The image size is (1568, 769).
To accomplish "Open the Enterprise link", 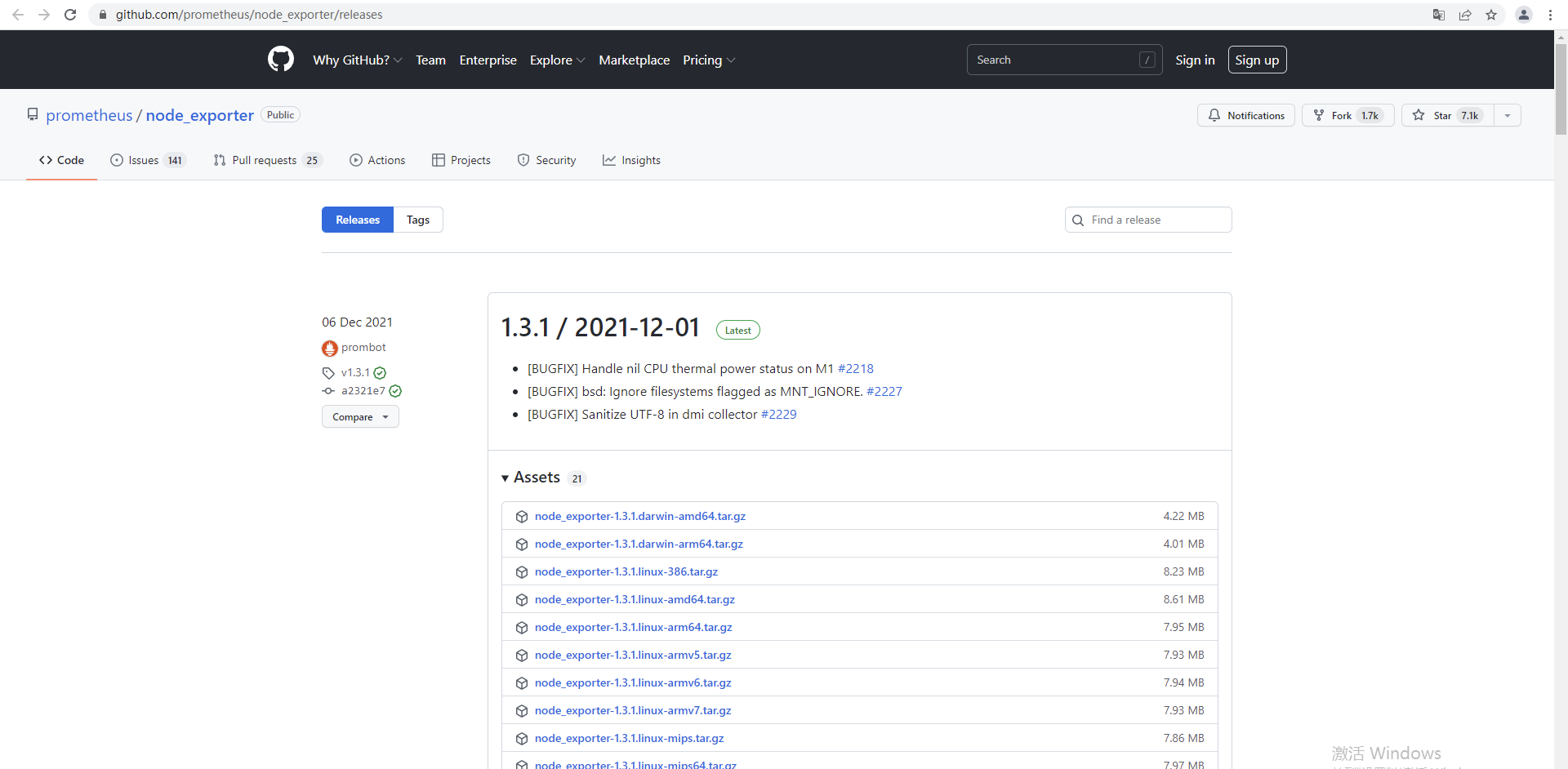I will 488,60.
